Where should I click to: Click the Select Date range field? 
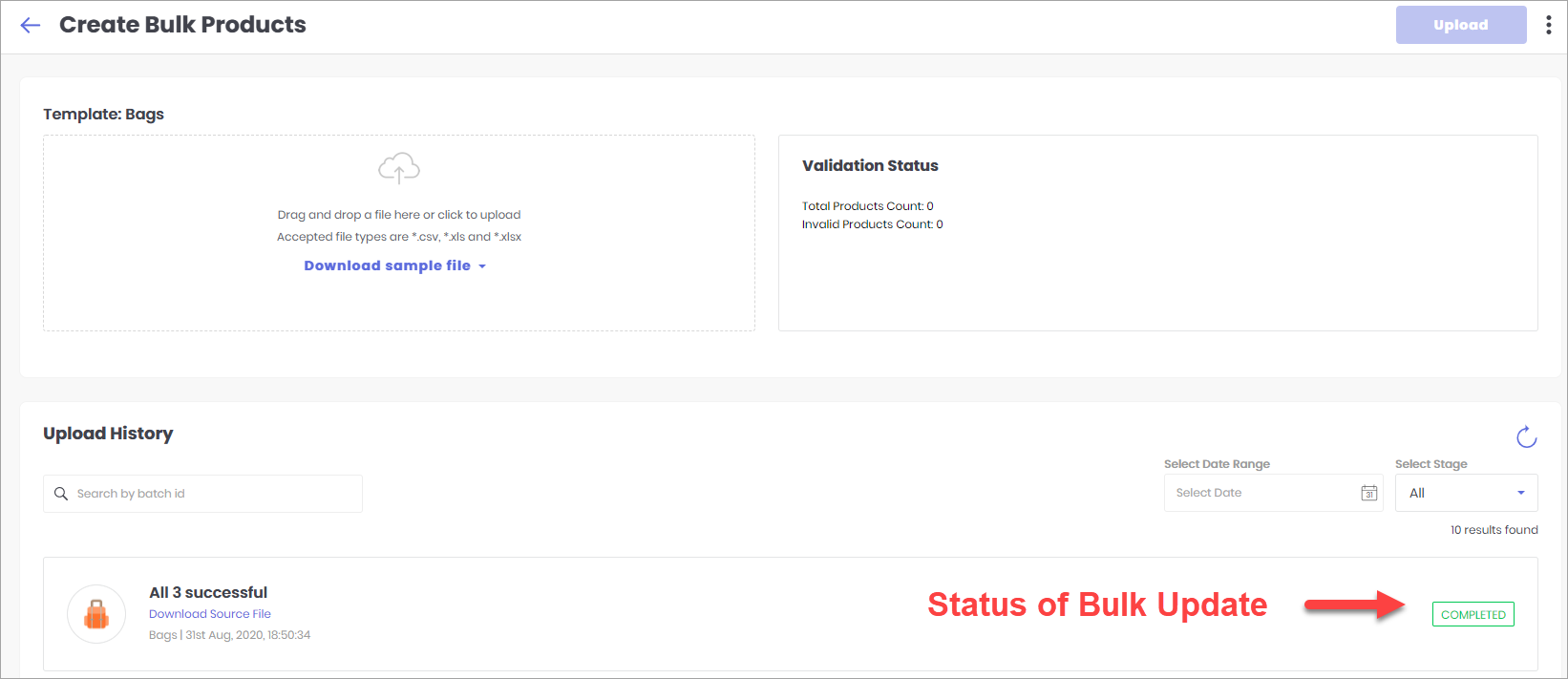click(x=1274, y=493)
